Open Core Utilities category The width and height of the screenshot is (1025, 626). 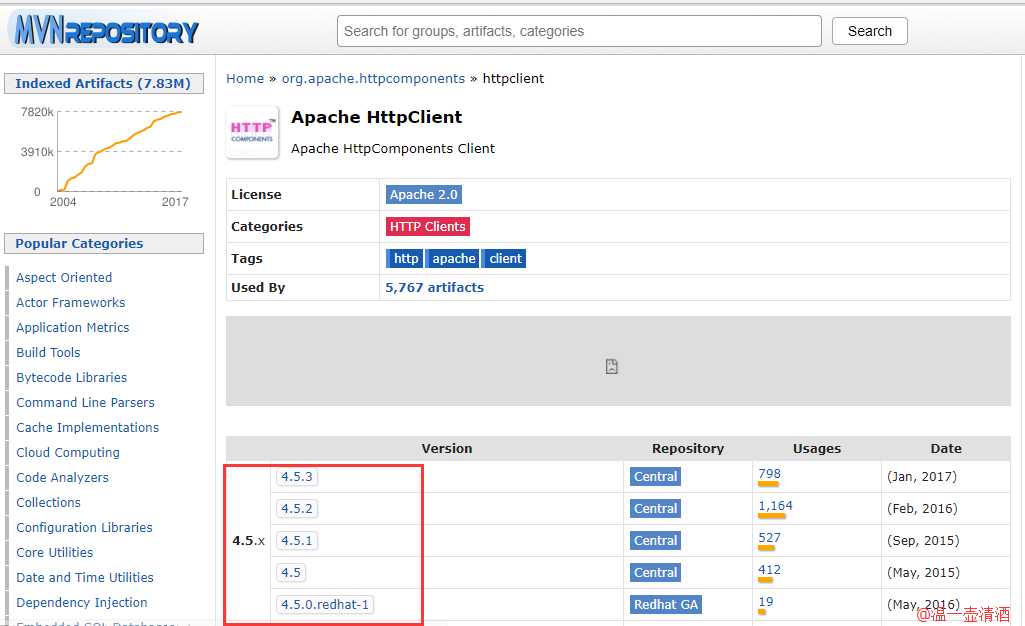tap(55, 553)
